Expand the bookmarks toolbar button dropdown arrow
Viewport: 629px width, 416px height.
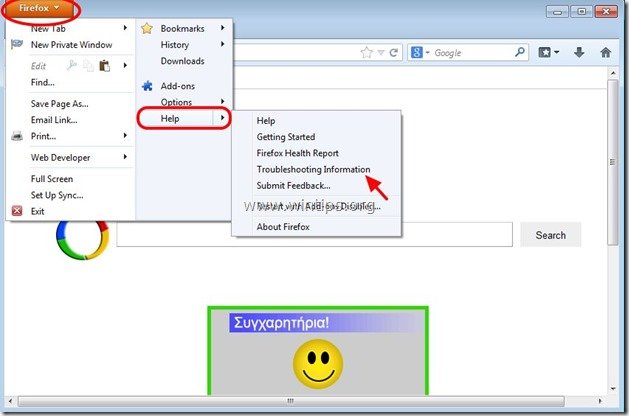pyautogui.click(x=556, y=52)
